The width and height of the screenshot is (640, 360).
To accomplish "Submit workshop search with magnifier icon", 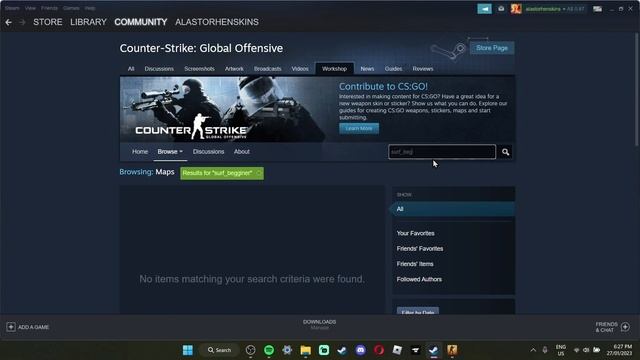I will pos(506,152).
